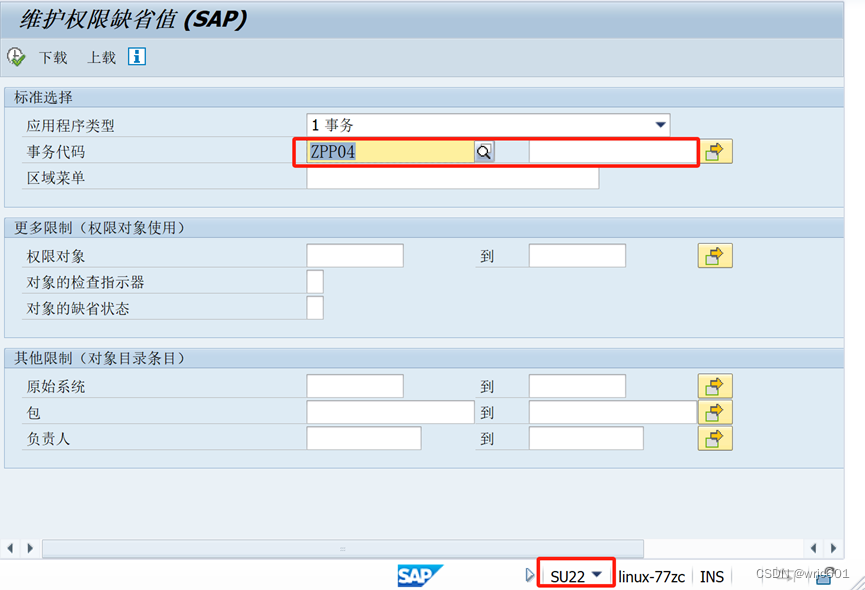This screenshot has width=865, height=590.
Task: Click the 原始系统 to field
Action: pyautogui.click(x=577, y=386)
